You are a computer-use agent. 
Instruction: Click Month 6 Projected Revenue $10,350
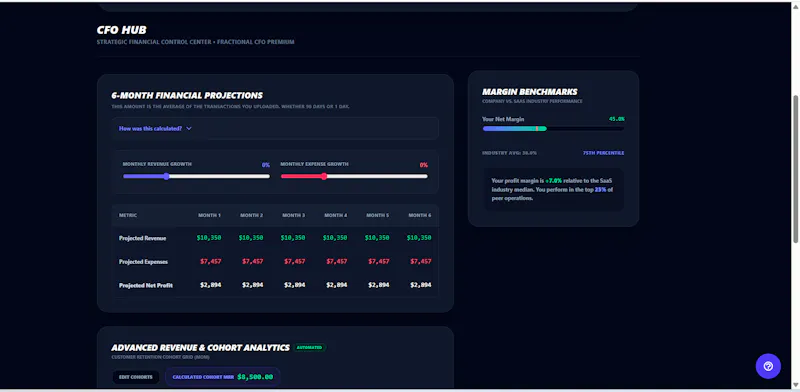coord(419,238)
